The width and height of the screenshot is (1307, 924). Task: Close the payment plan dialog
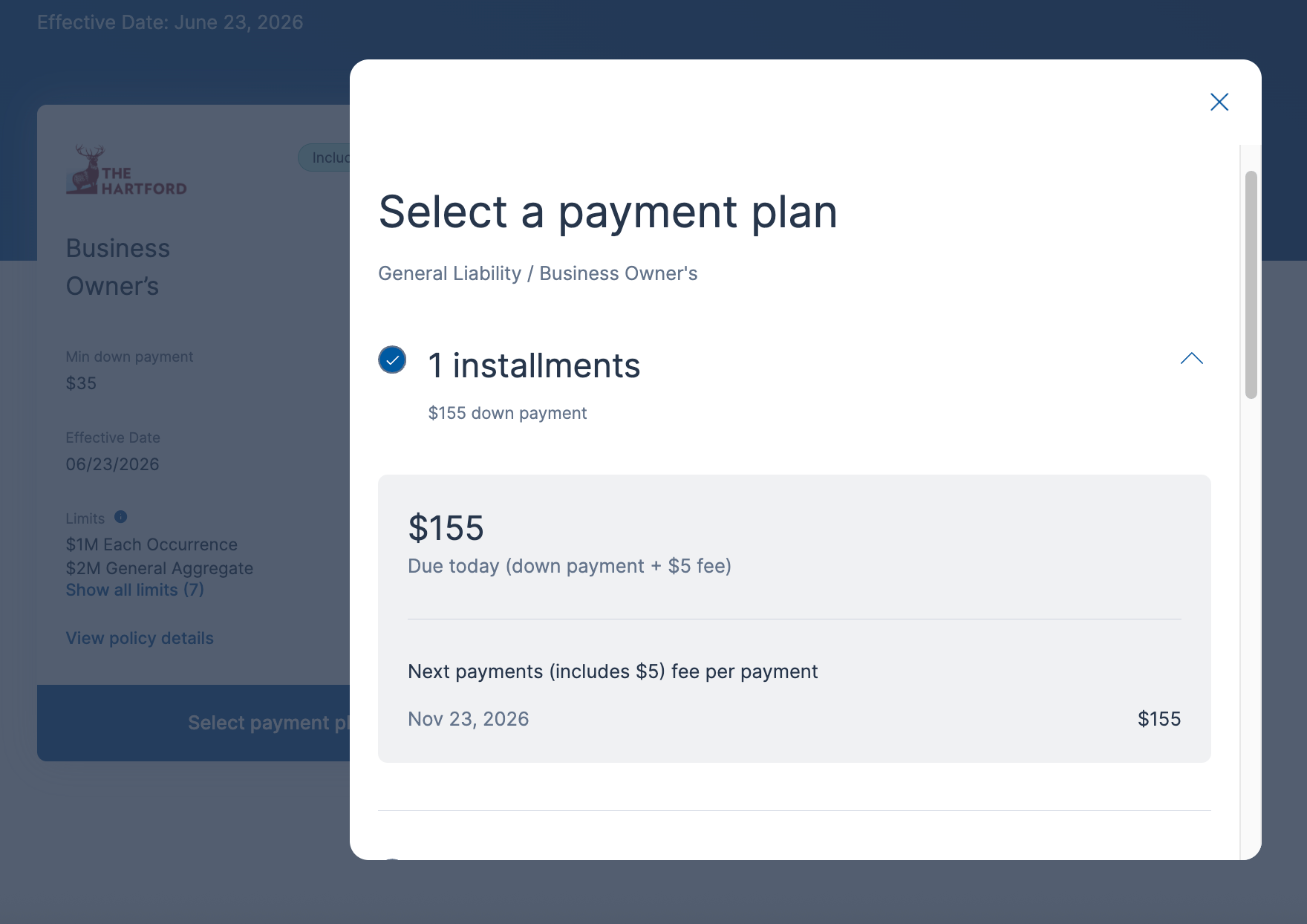point(1219,102)
